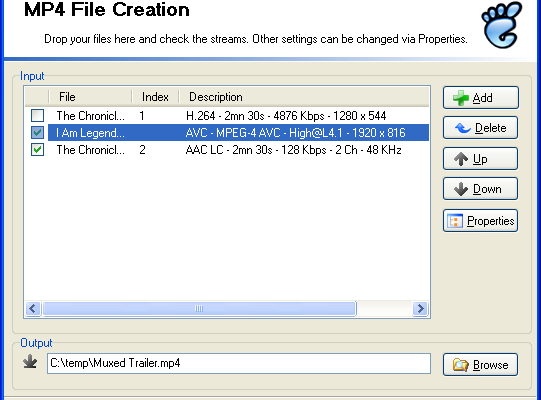Click the horizontal scrollbar thumb
The width and height of the screenshot is (541, 400).
point(199,309)
